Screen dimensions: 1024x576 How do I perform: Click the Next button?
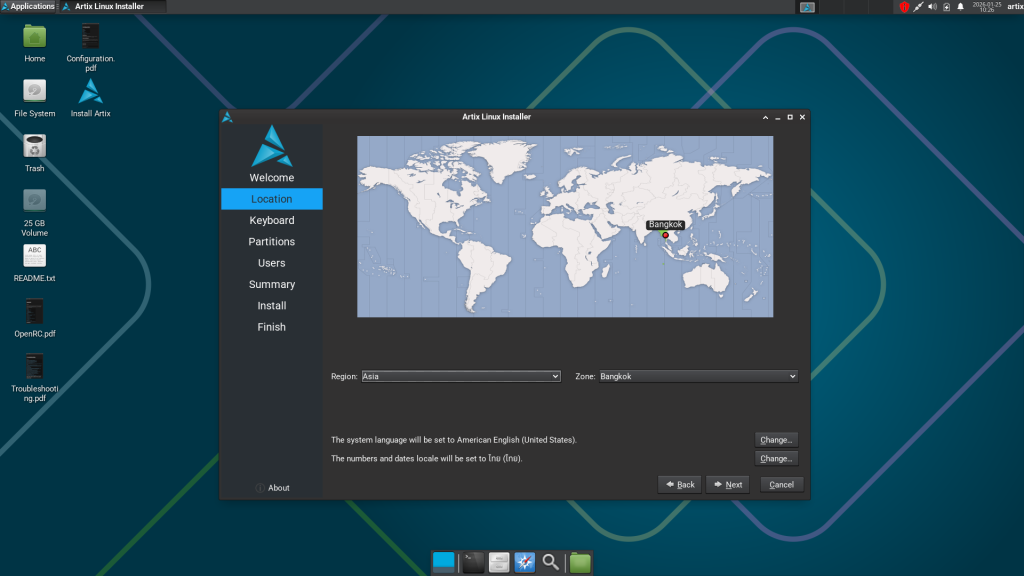[x=727, y=484]
